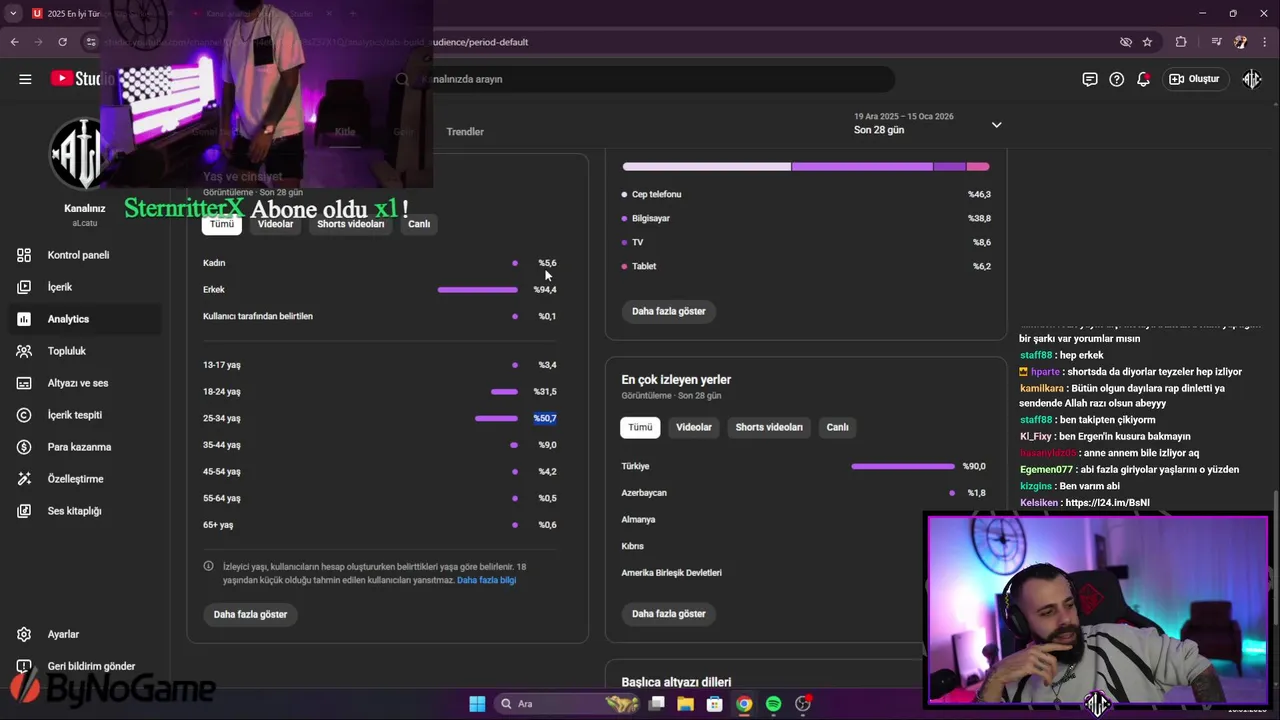Screen dimensions: 1280x720
Task: Select Tümü chip in En çok izleyen yerler
Action: (x=640, y=427)
